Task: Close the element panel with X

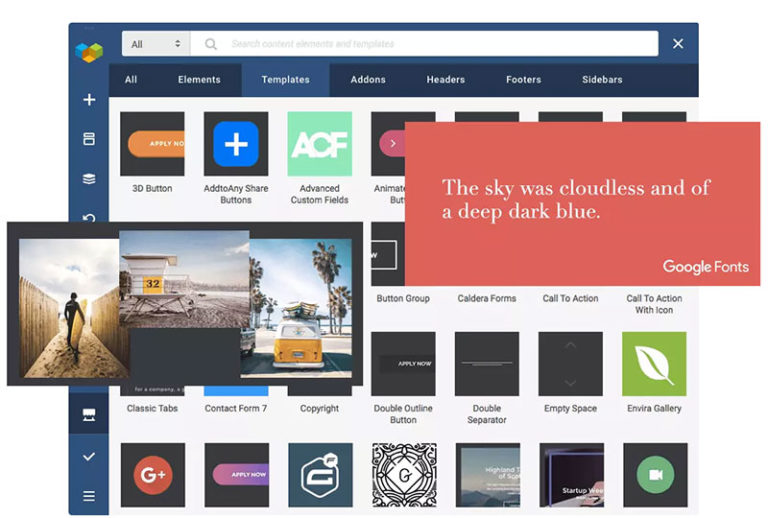Action: (678, 44)
